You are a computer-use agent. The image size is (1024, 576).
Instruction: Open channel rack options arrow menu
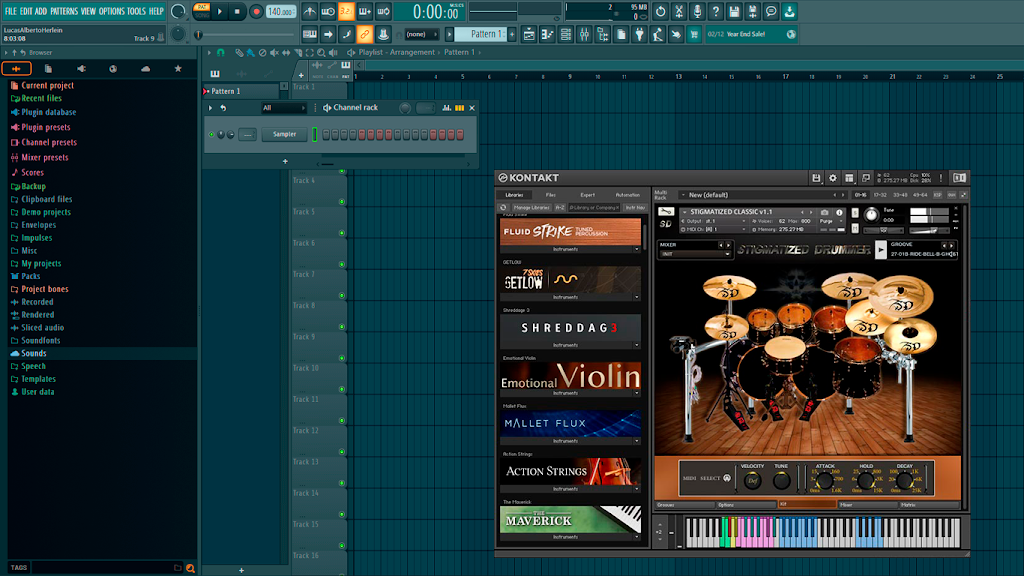tap(210, 108)
